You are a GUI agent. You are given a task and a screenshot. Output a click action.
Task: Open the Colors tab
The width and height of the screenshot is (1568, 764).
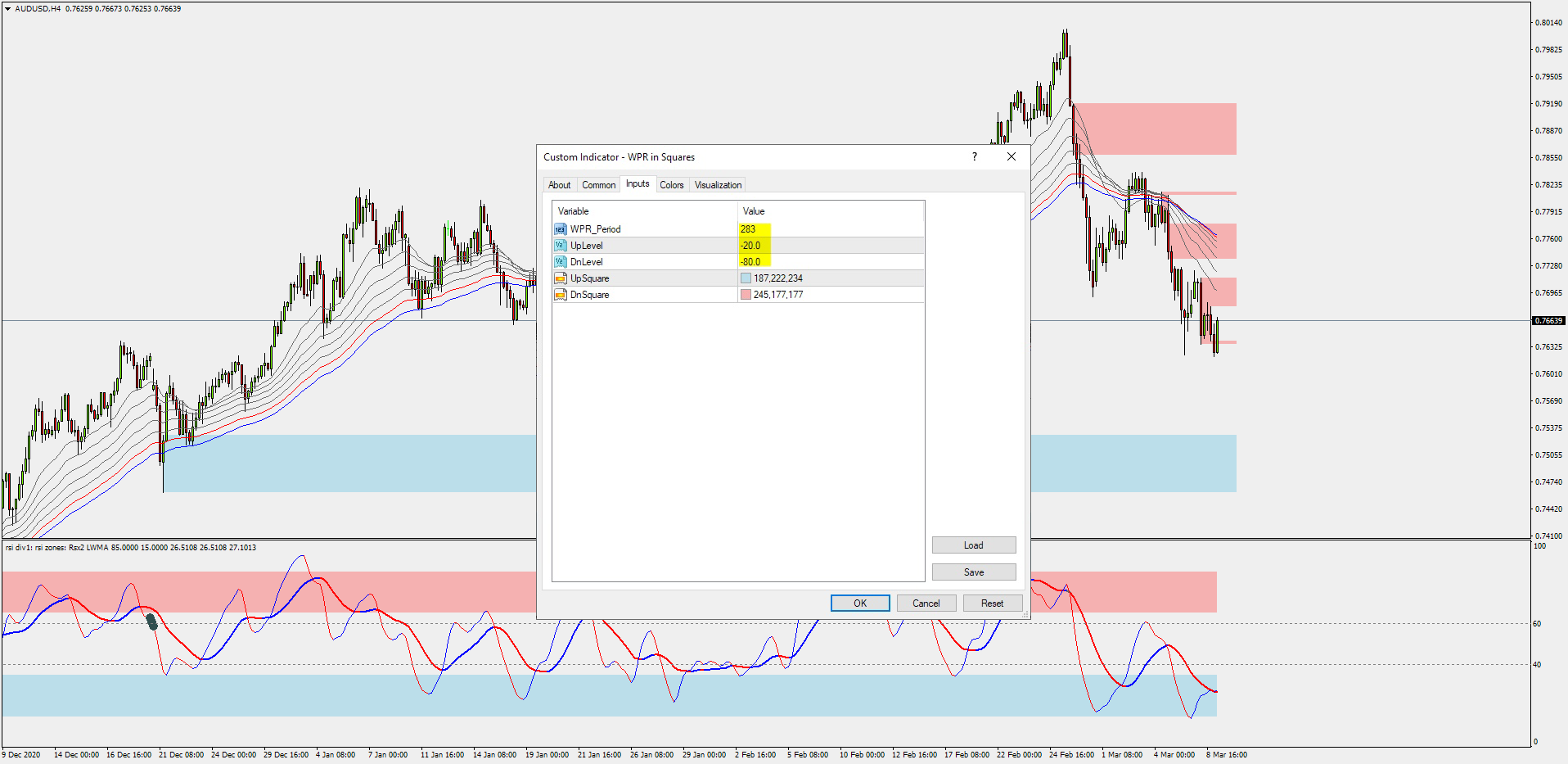pyautogui.click(x=672, y=185)
